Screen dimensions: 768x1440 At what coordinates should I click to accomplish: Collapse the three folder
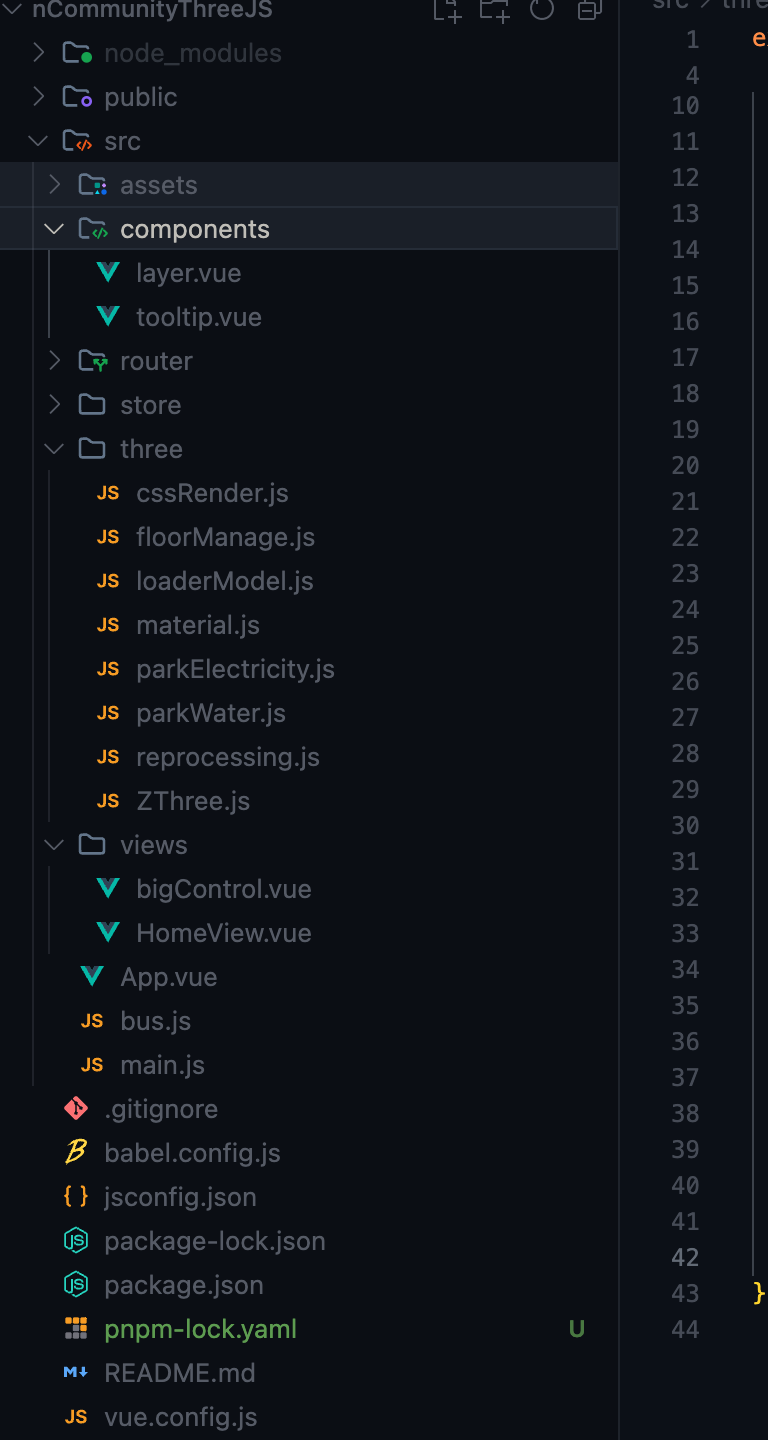(x=54, y=449)
